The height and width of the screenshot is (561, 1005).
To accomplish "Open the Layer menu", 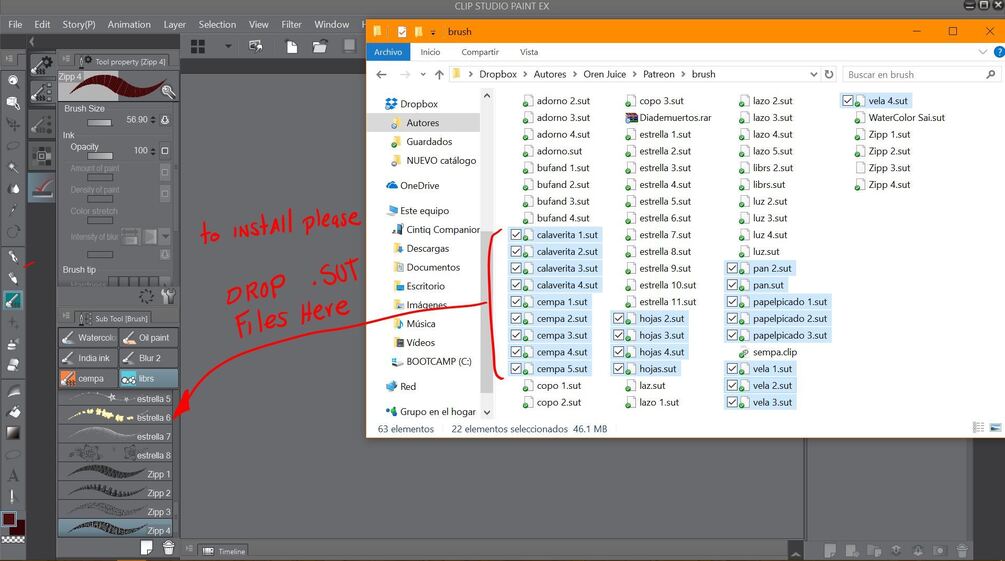I will [x=174, y=24].
